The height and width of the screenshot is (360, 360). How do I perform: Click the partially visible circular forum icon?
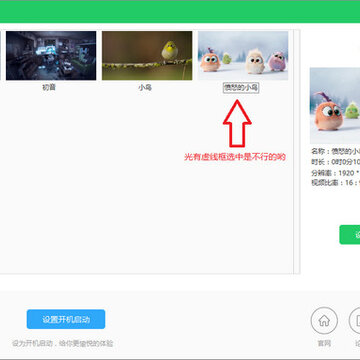(354, 321)
